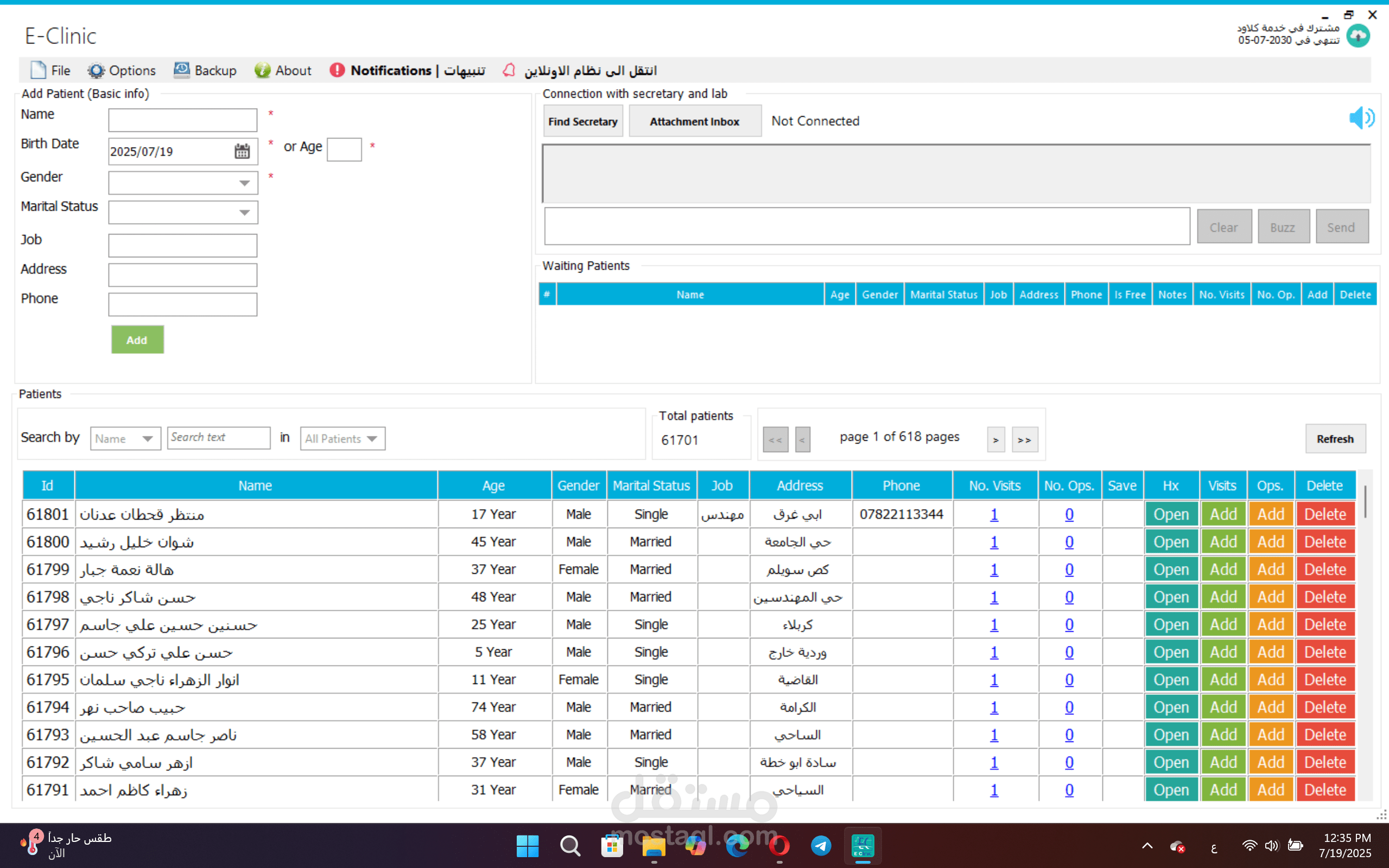Viewport: 1389px width, 868px height.
Task: Click the cloud subscription icon
Action: pos(1358,36)
